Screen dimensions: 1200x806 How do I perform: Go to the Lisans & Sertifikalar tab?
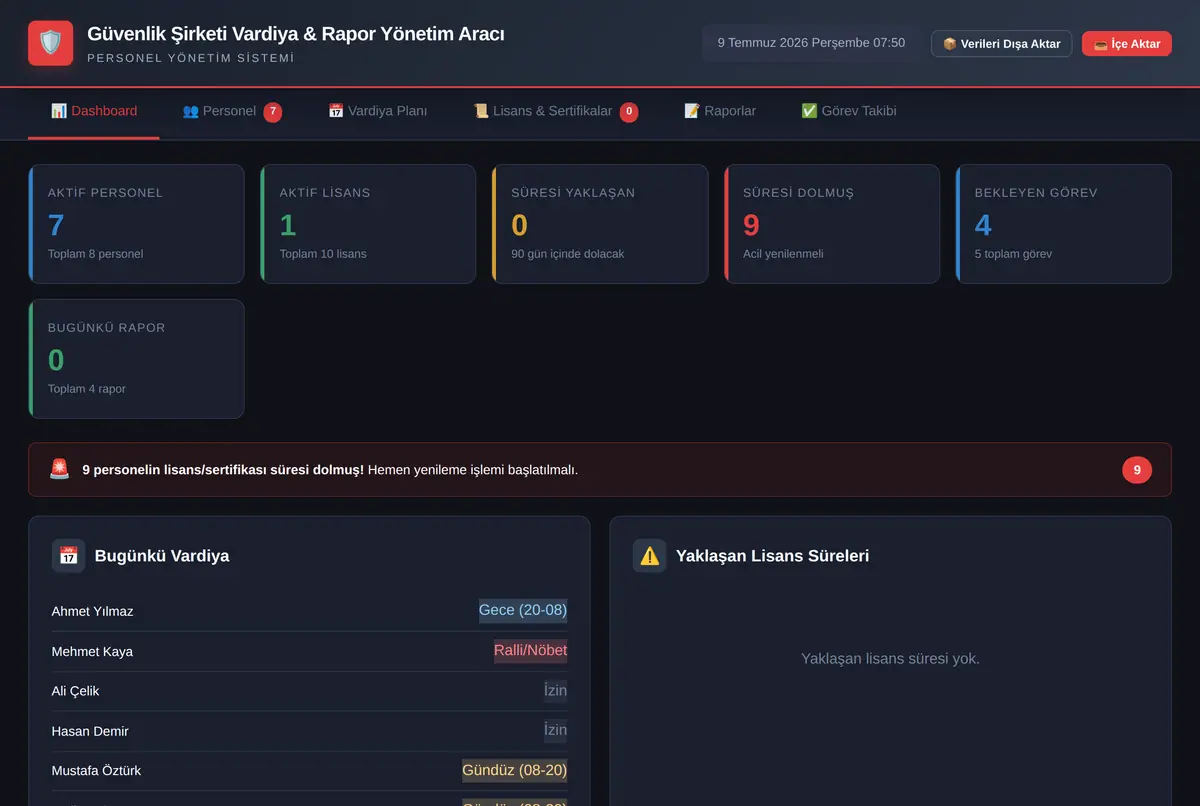pos(555,112)
